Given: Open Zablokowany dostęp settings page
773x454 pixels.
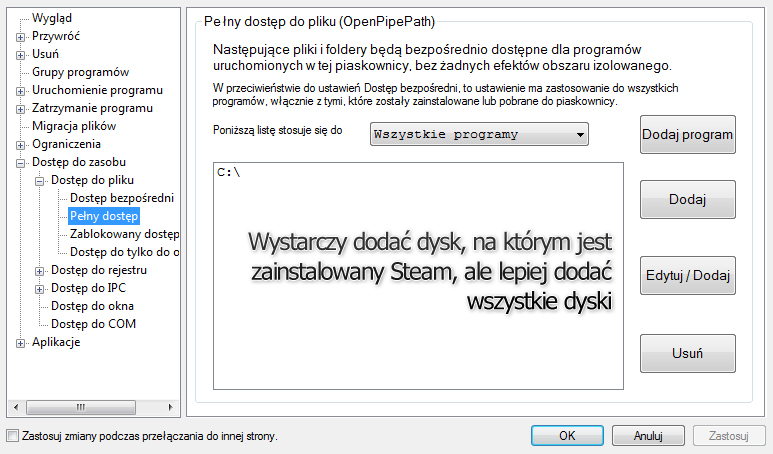Looking at the screenshot, I should tap(124, 234).
